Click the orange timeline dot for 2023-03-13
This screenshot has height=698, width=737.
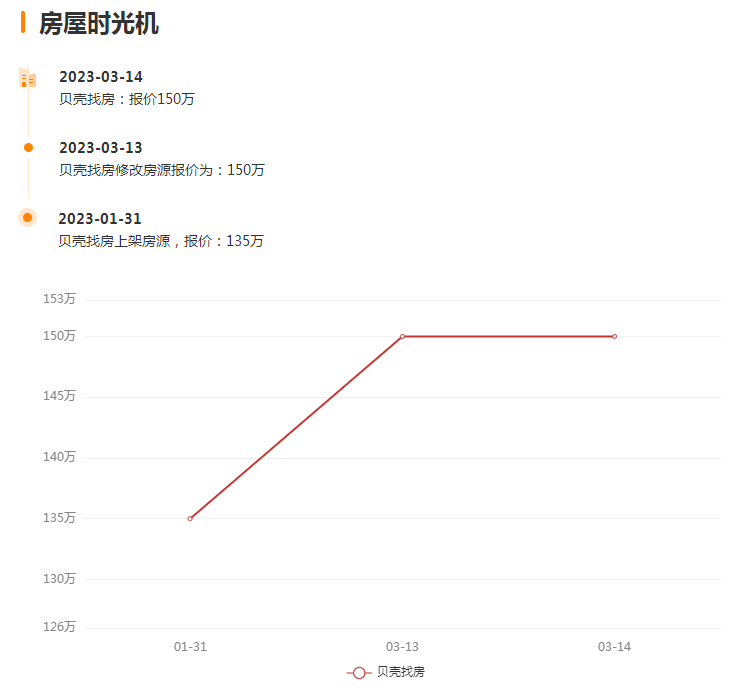tap(28, 147)
